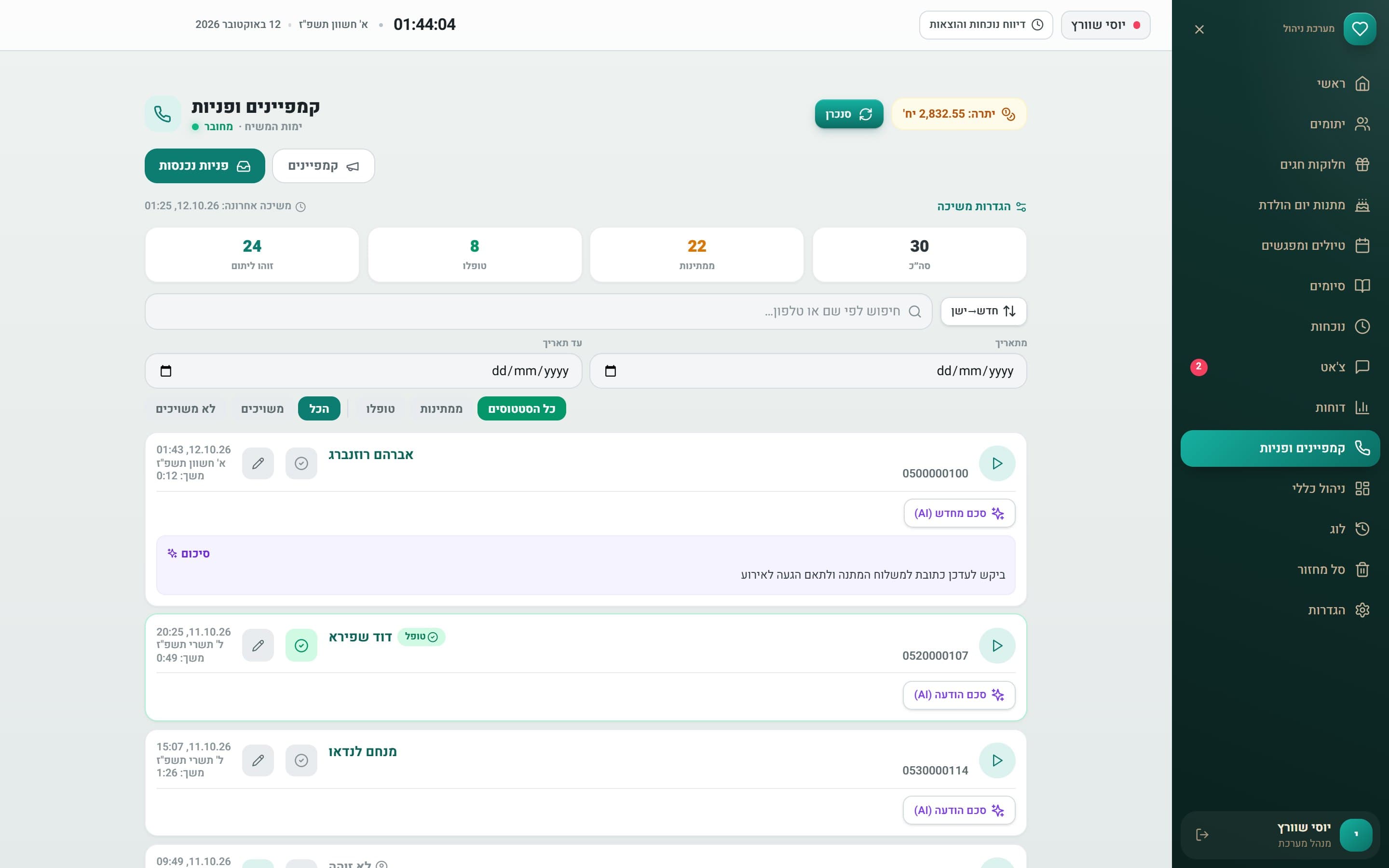
Task: Open צ'אט with unread badge
Action: coord(1280,367)
